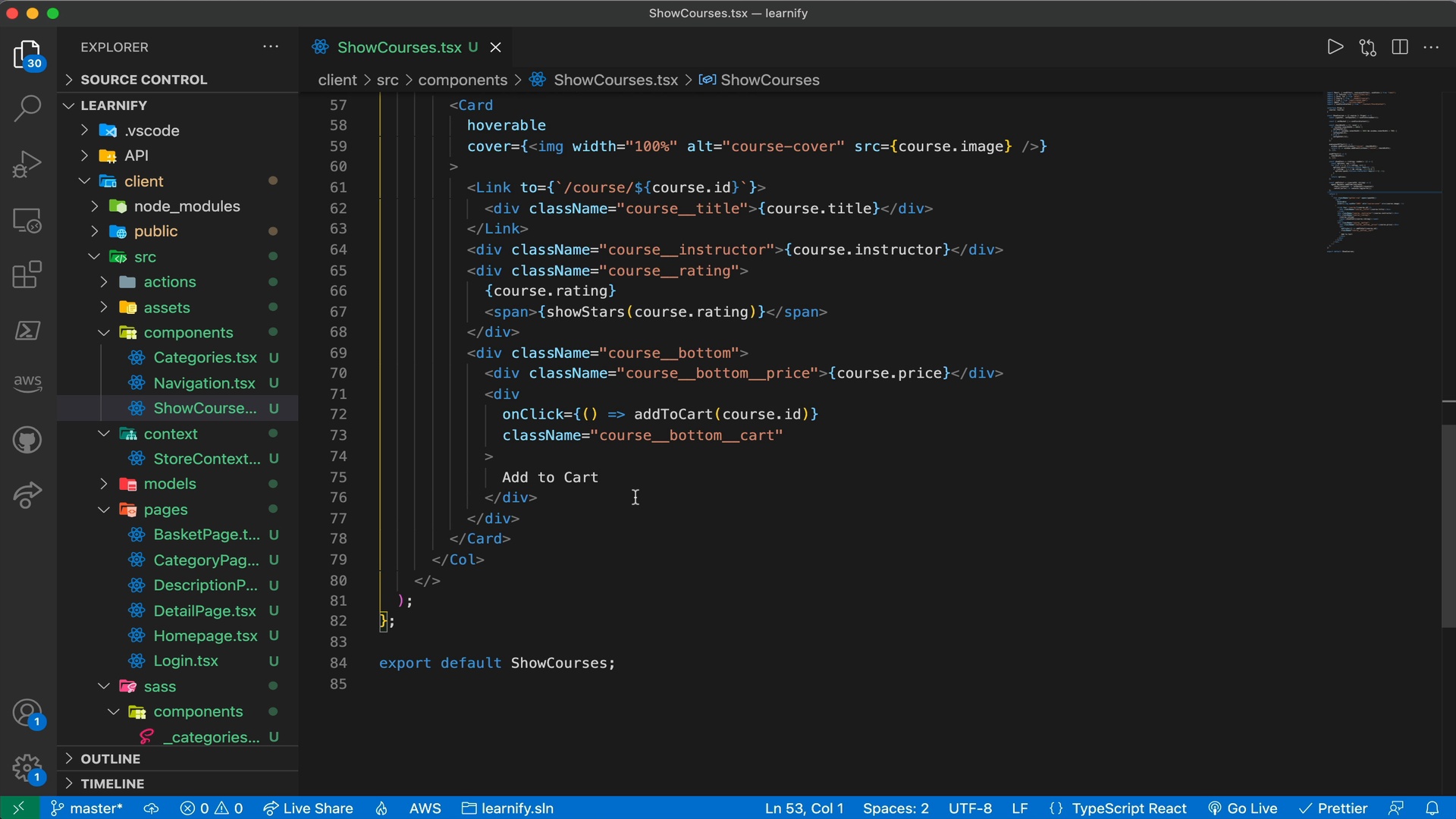Click the OUTLINE section in sidebar
The image size is (1456, 819).
coord(110,758)
